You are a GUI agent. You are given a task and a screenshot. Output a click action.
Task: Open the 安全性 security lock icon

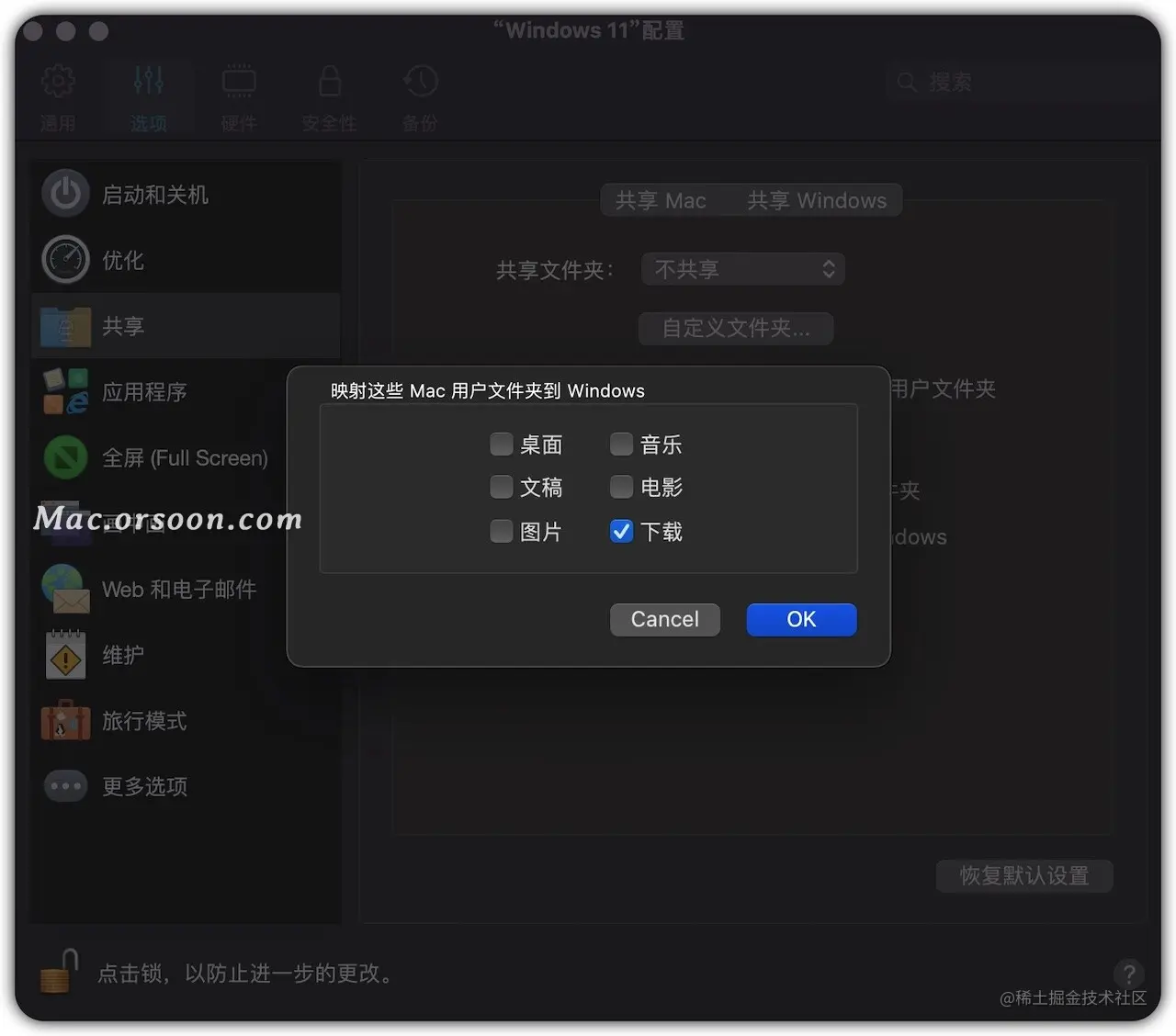[329, 81]
